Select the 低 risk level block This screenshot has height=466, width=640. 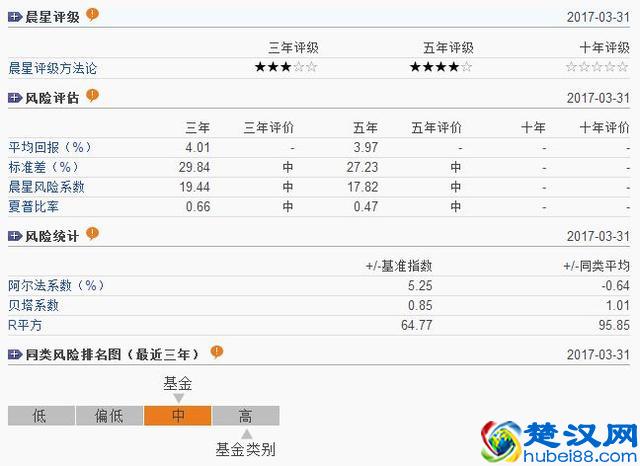click(x=41, y=416)
